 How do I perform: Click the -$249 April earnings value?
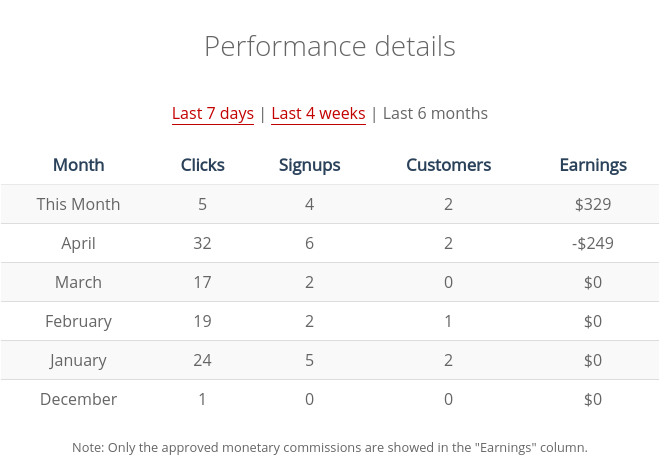click(593, 243)
